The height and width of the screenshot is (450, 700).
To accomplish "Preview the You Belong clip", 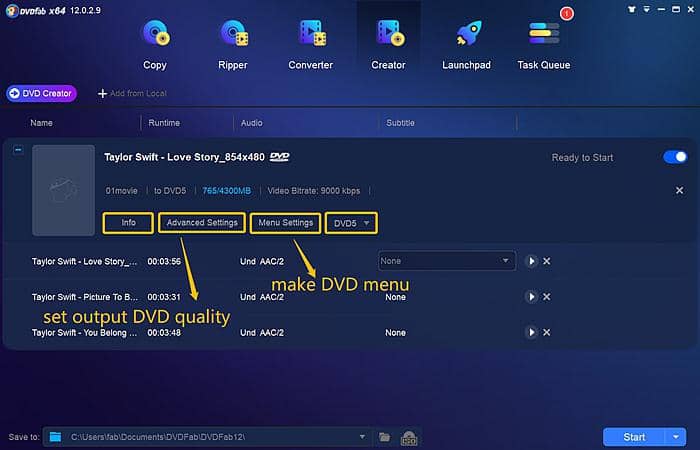I will tap(531, 333).
